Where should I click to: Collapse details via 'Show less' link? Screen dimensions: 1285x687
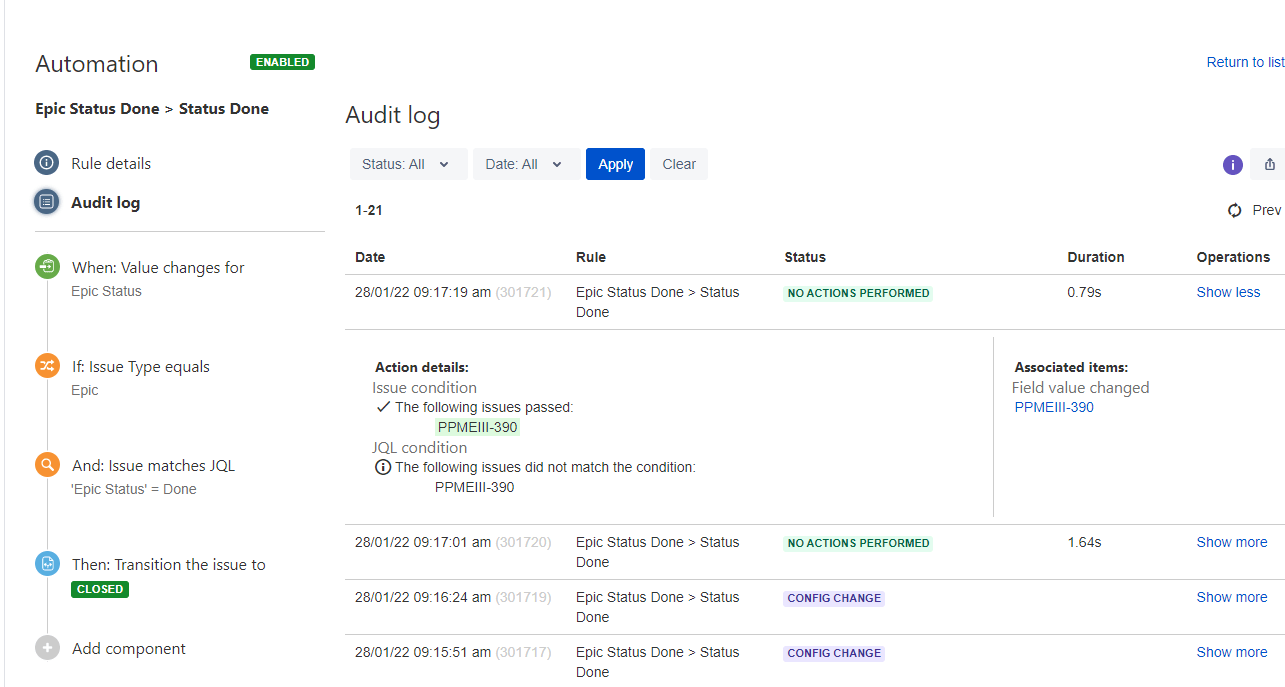point(1228,291)
